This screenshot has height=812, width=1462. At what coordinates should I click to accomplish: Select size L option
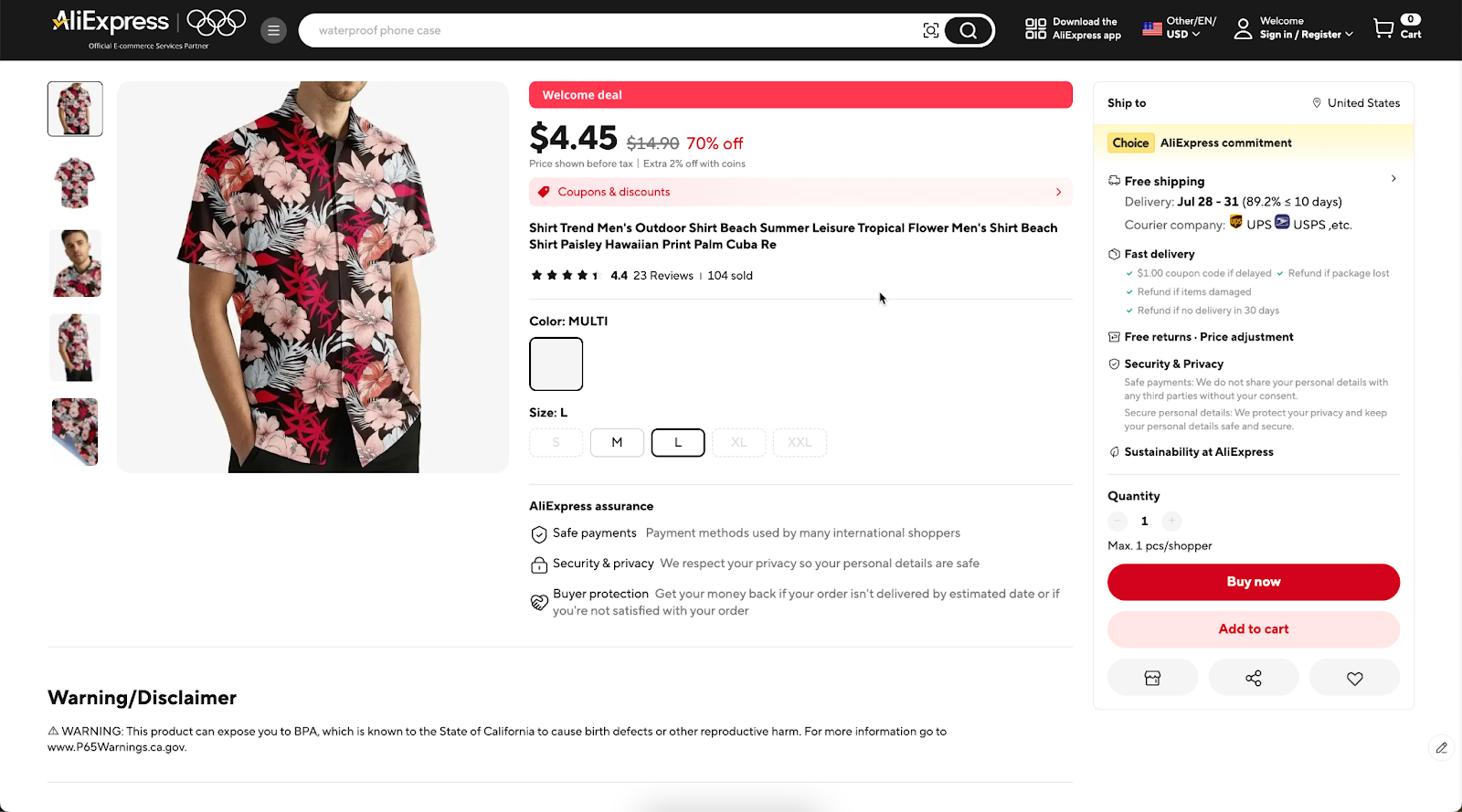tap(677, 442)
